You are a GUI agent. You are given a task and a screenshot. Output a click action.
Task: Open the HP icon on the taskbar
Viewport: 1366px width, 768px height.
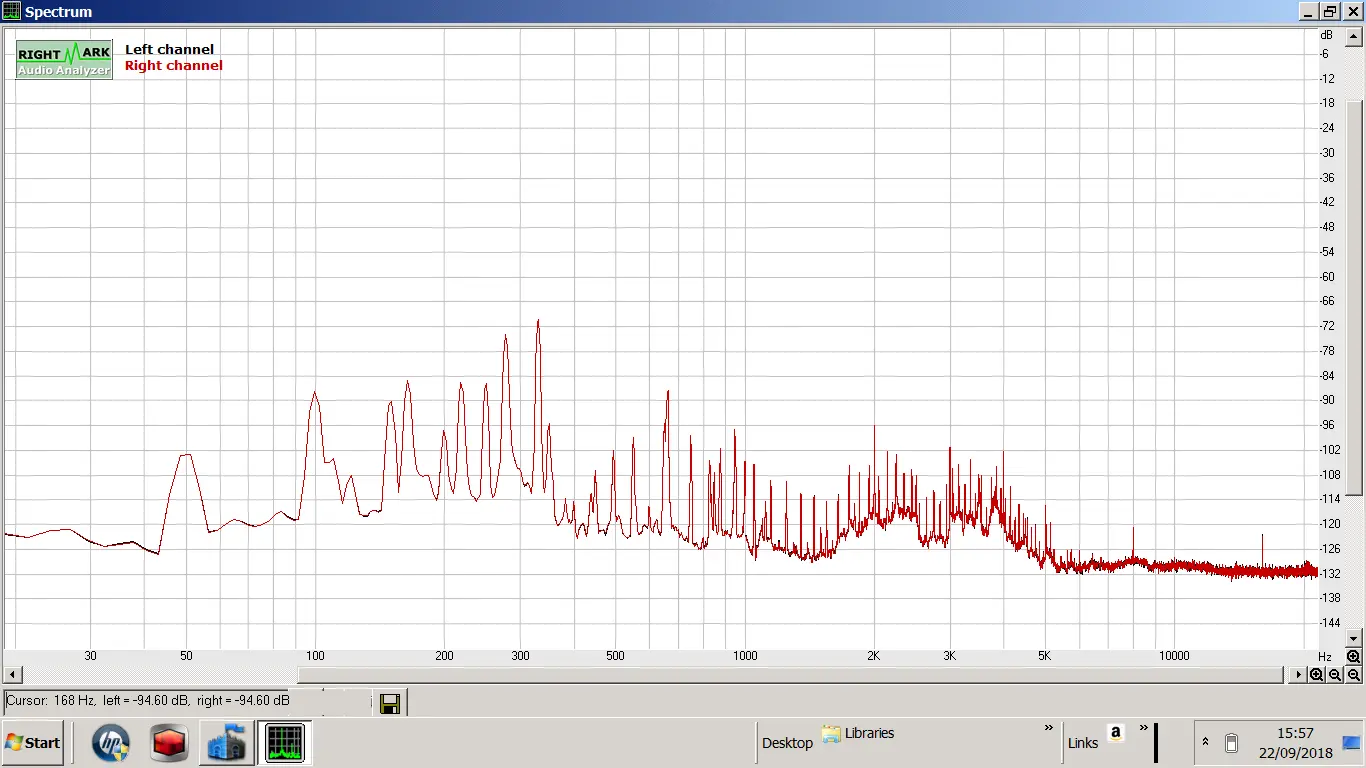click(x=110, y=743)
